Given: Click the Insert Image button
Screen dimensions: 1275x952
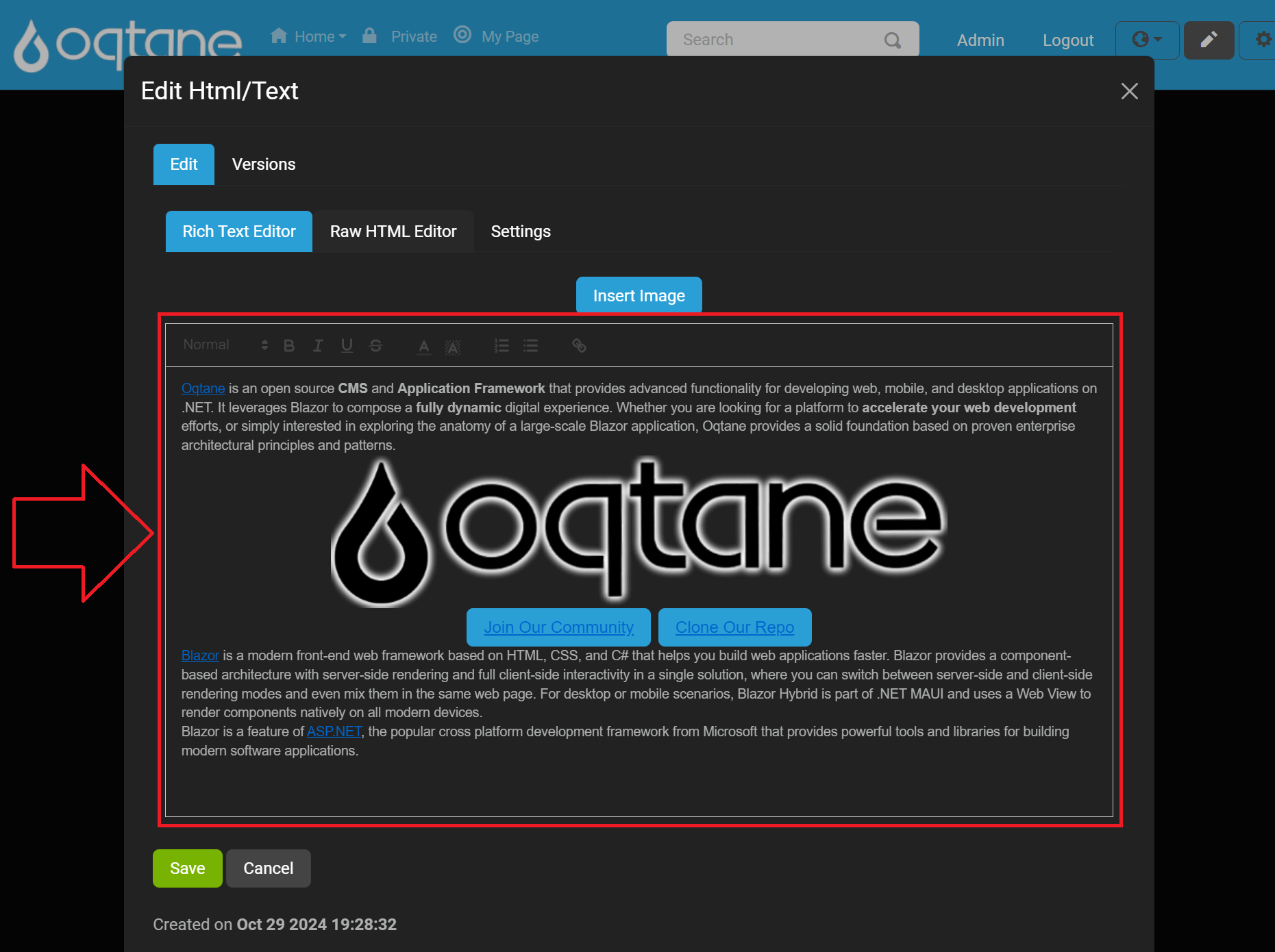Looking at the screenshot, I should 639,295.
